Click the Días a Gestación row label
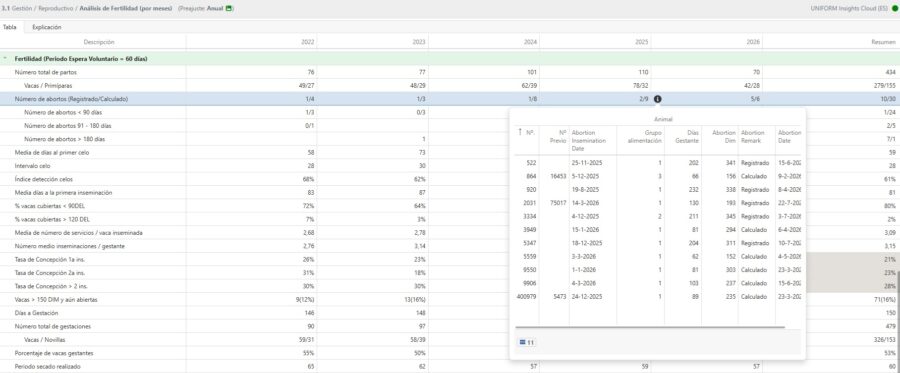The height and width of the screenshot is (373, 900). [36, 313]
